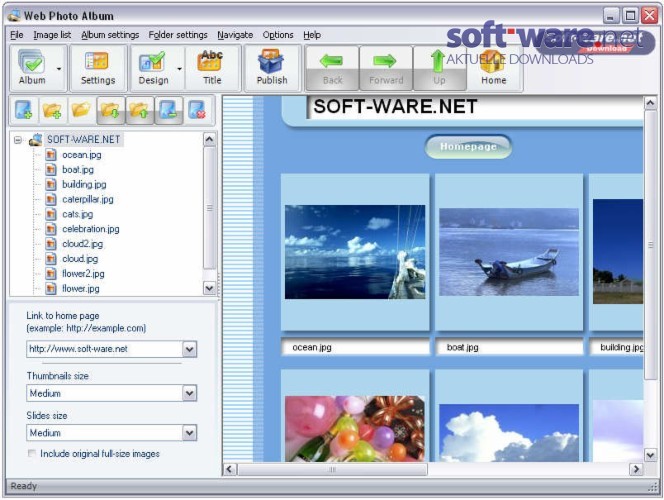Image resolution: width=664 pixels, height=500 pixels.
Task: Click the preview horizontal scroll left arrow
Action: coord(230,469)
